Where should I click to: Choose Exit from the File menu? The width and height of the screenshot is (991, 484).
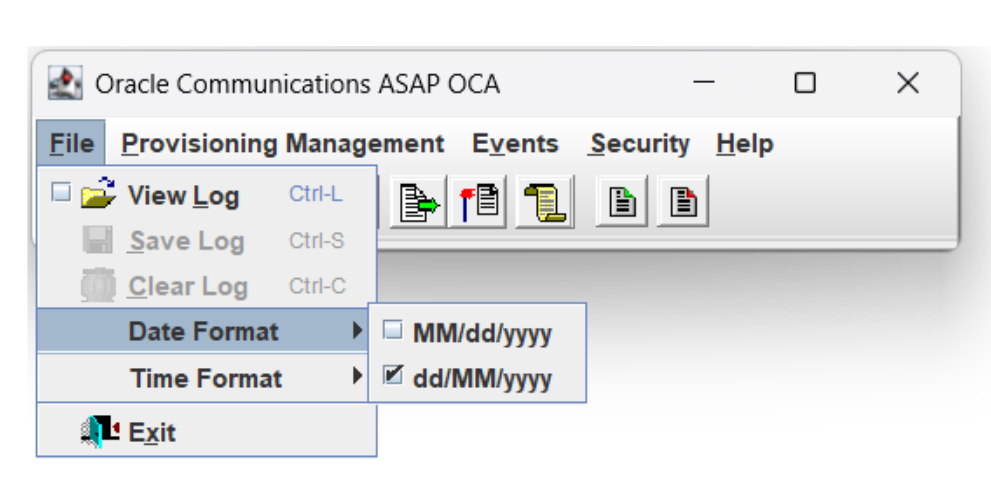click(207, 432)
